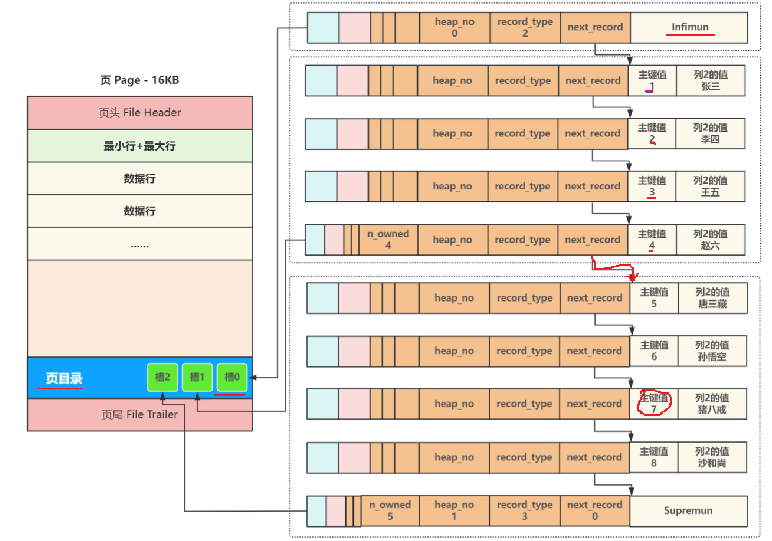
Task: Select the "页尾 File Trailer" block
Action: [x=140, y=414]
